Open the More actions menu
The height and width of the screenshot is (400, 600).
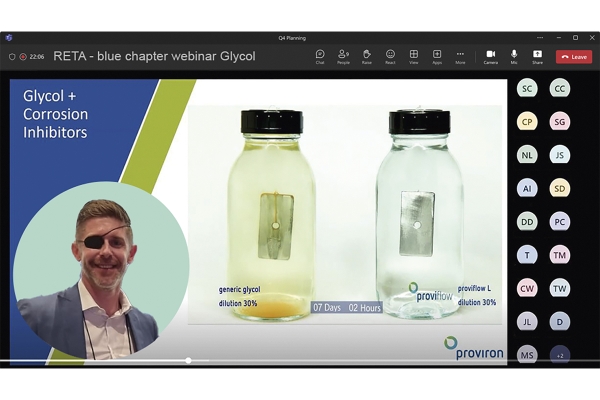(460, 57)
